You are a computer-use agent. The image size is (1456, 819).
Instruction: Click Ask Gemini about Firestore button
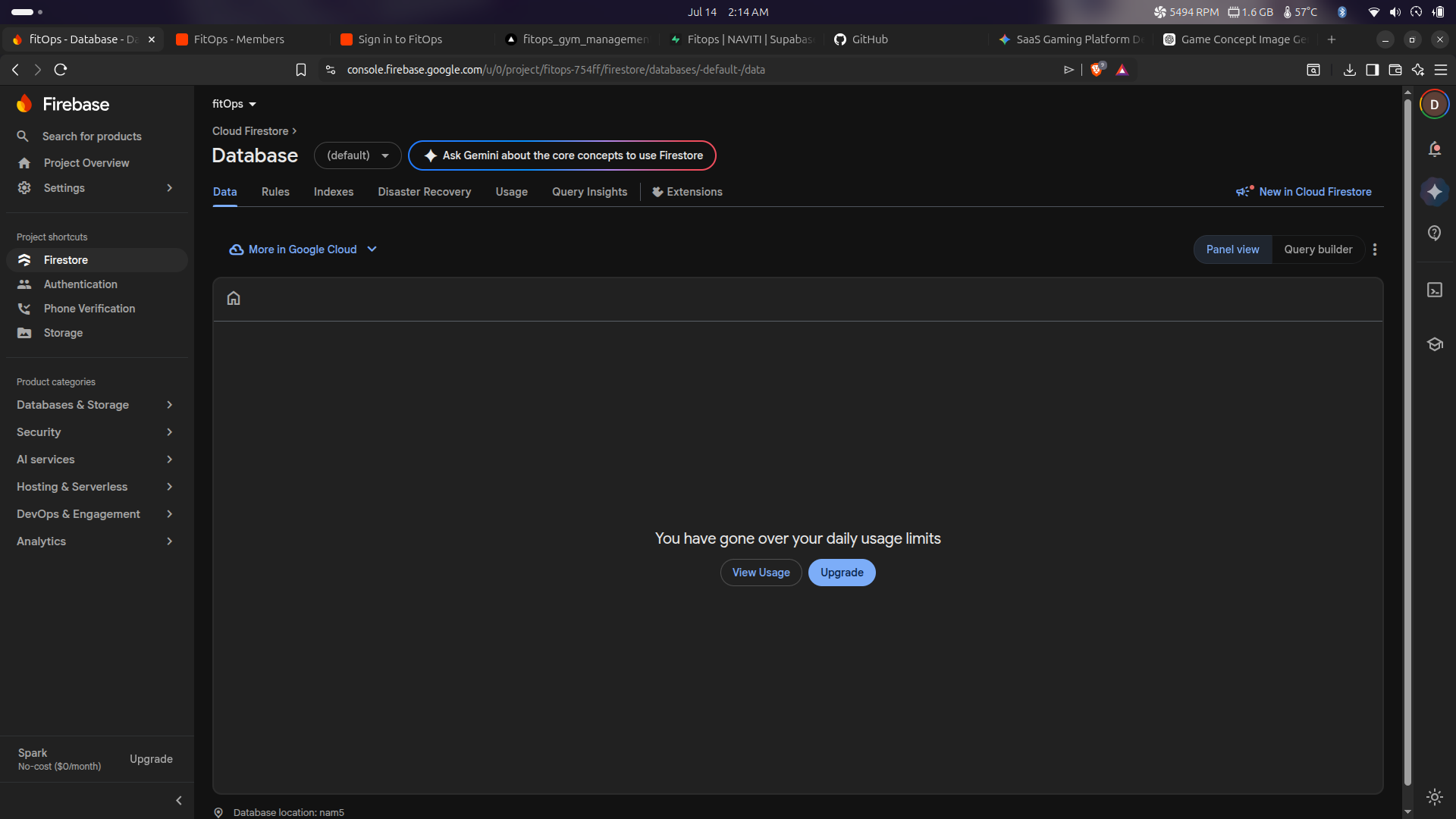click(x=562, y=155)
